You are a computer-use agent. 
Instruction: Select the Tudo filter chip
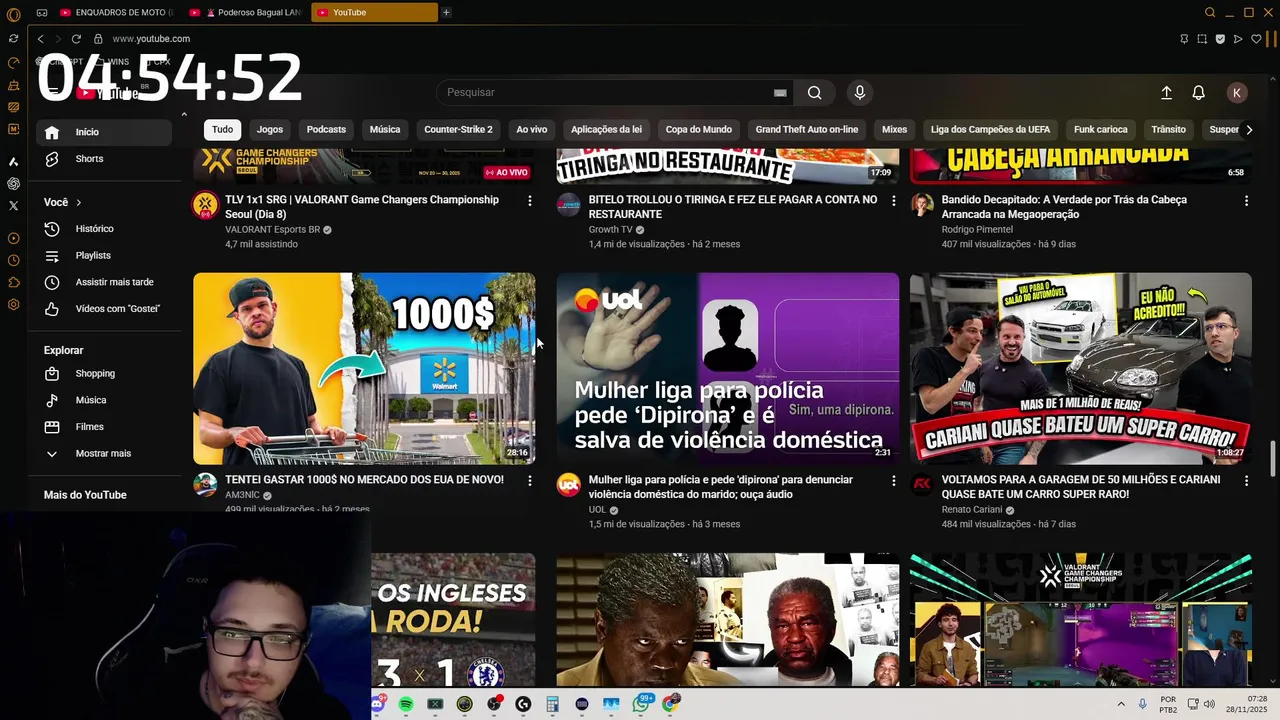point(222,129)
